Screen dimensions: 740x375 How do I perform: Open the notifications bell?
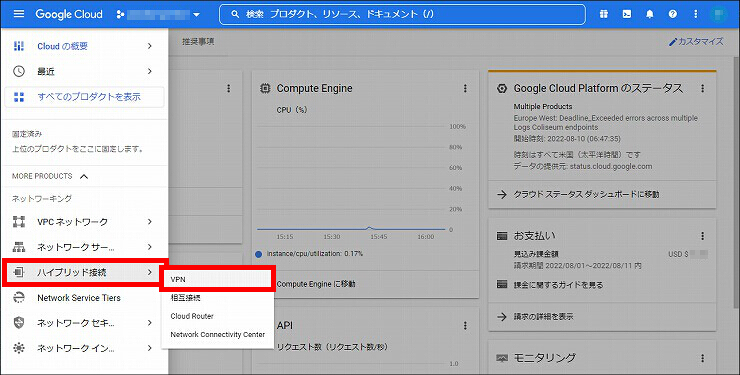tap(650, 14)
